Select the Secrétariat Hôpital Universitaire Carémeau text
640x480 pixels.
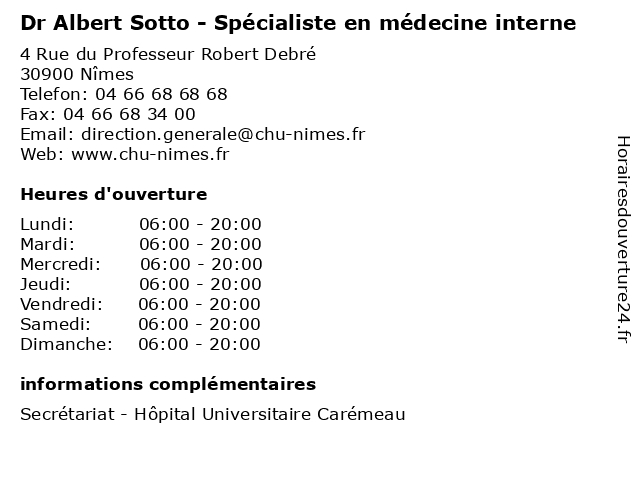tap(213, 414)
